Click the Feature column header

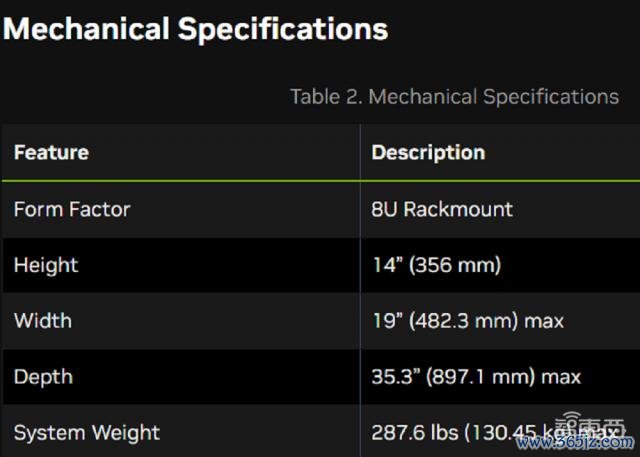tap(51, 153)
